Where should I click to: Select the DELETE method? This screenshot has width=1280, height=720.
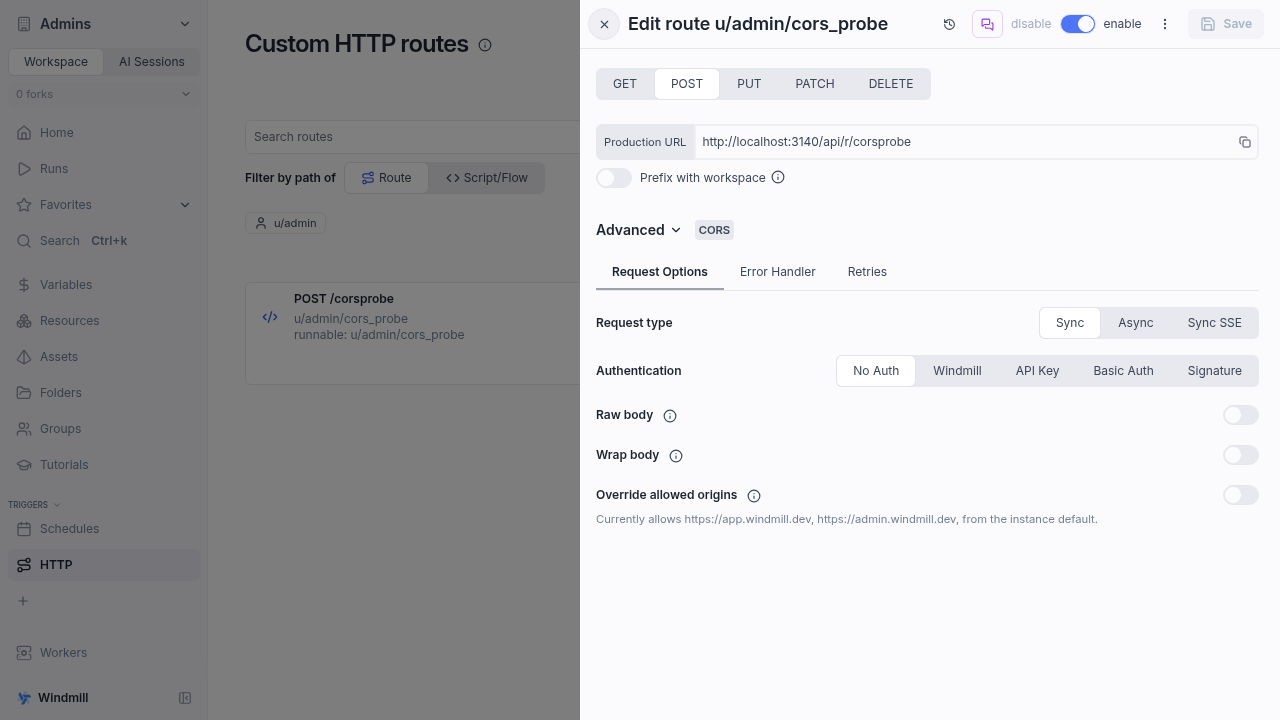point(891,84)
